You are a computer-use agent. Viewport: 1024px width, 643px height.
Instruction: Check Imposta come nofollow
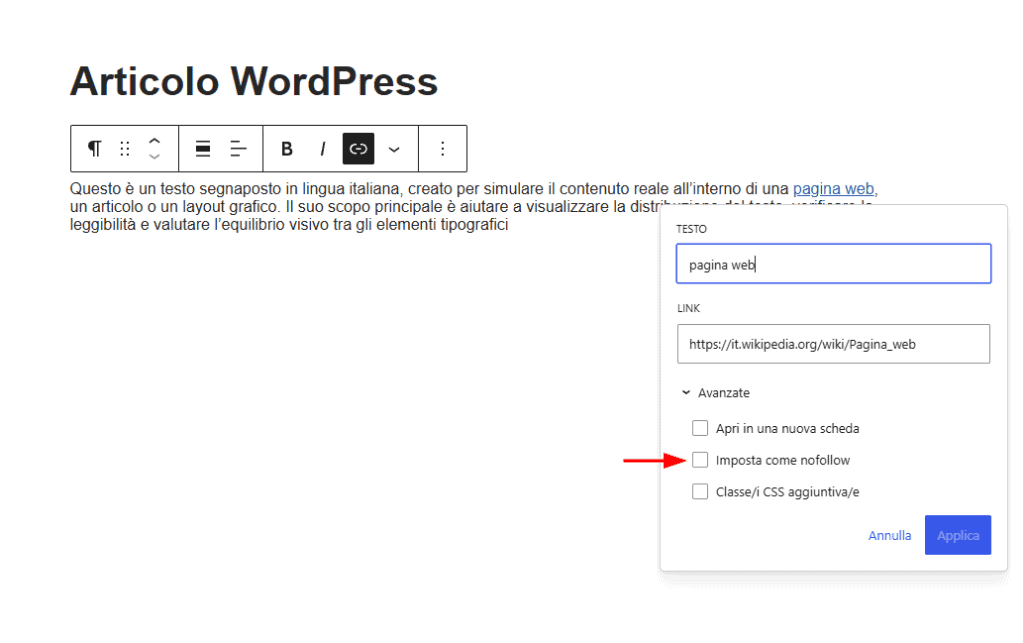point(699,460)
